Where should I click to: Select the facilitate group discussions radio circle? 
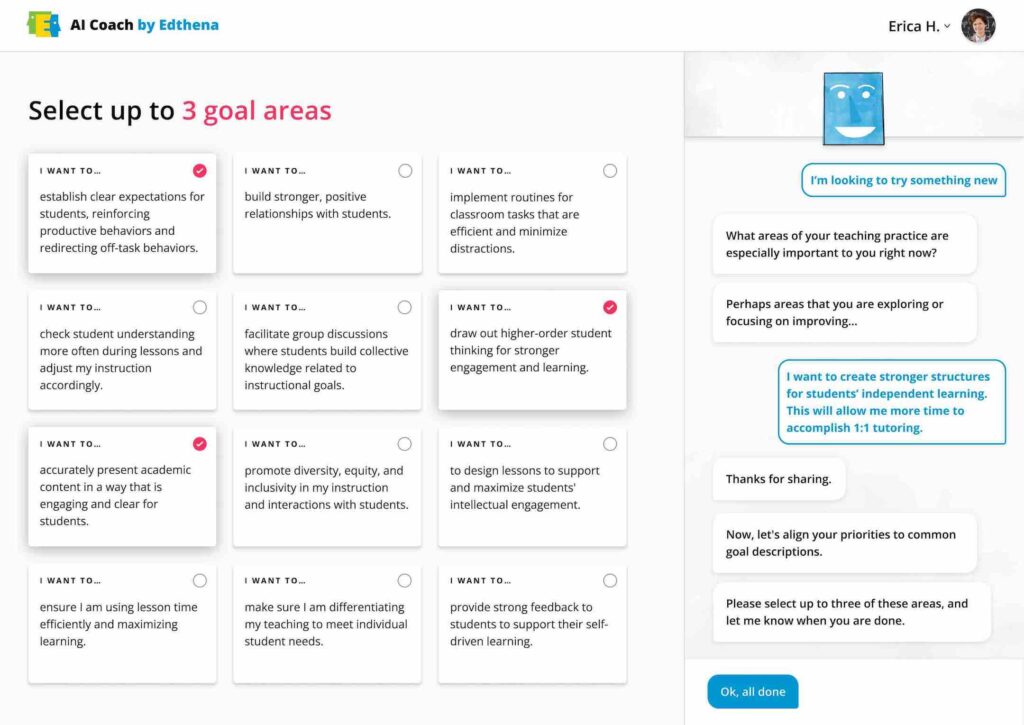coord(405,307)
